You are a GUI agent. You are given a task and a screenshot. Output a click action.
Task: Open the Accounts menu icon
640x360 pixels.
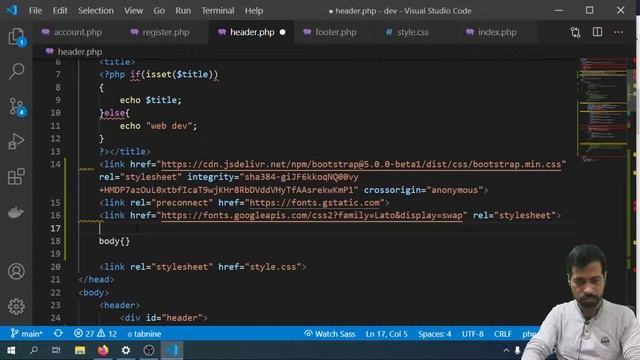16,271
